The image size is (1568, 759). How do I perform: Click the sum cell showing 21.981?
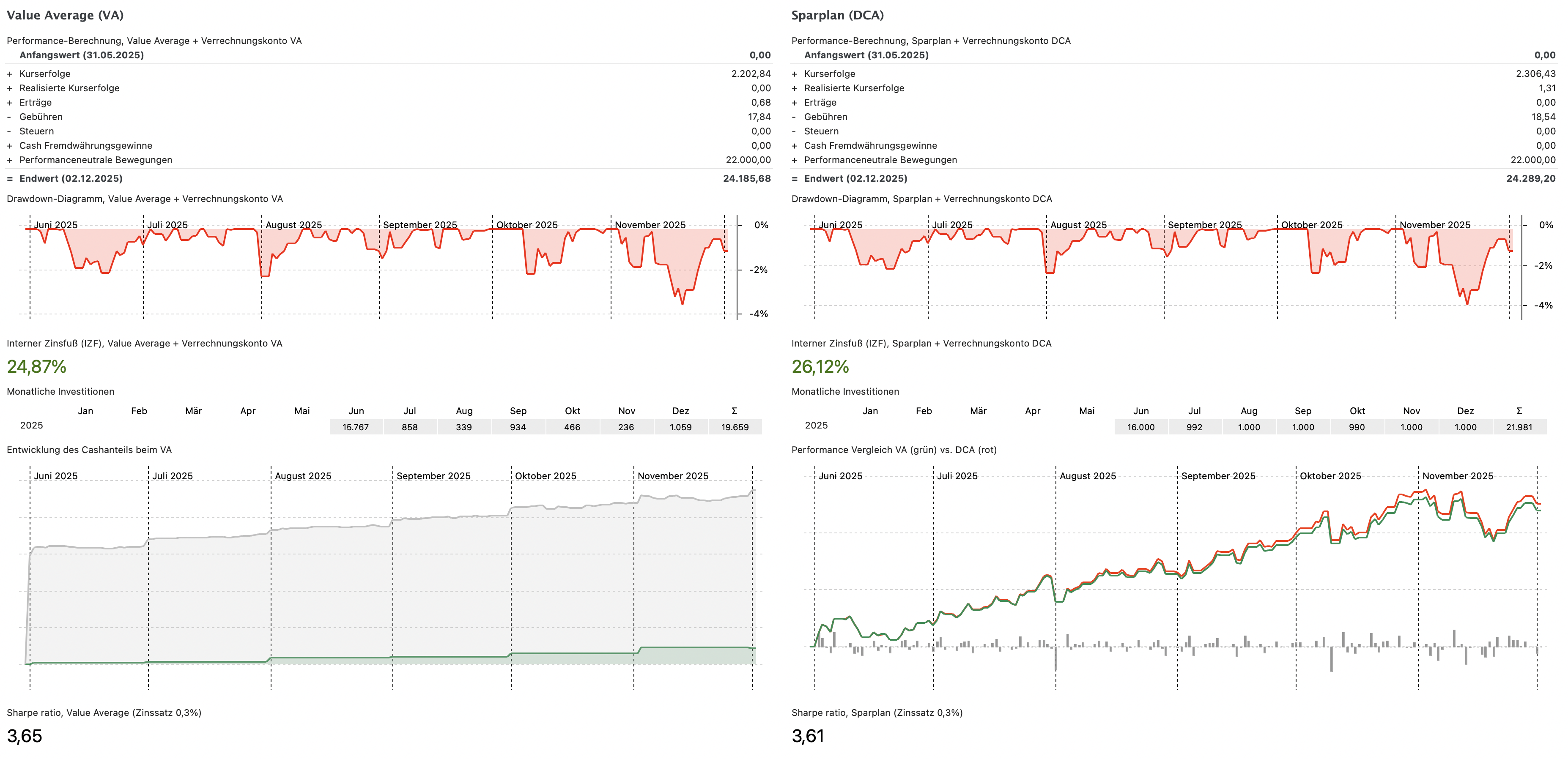(x=1519, y=428)
